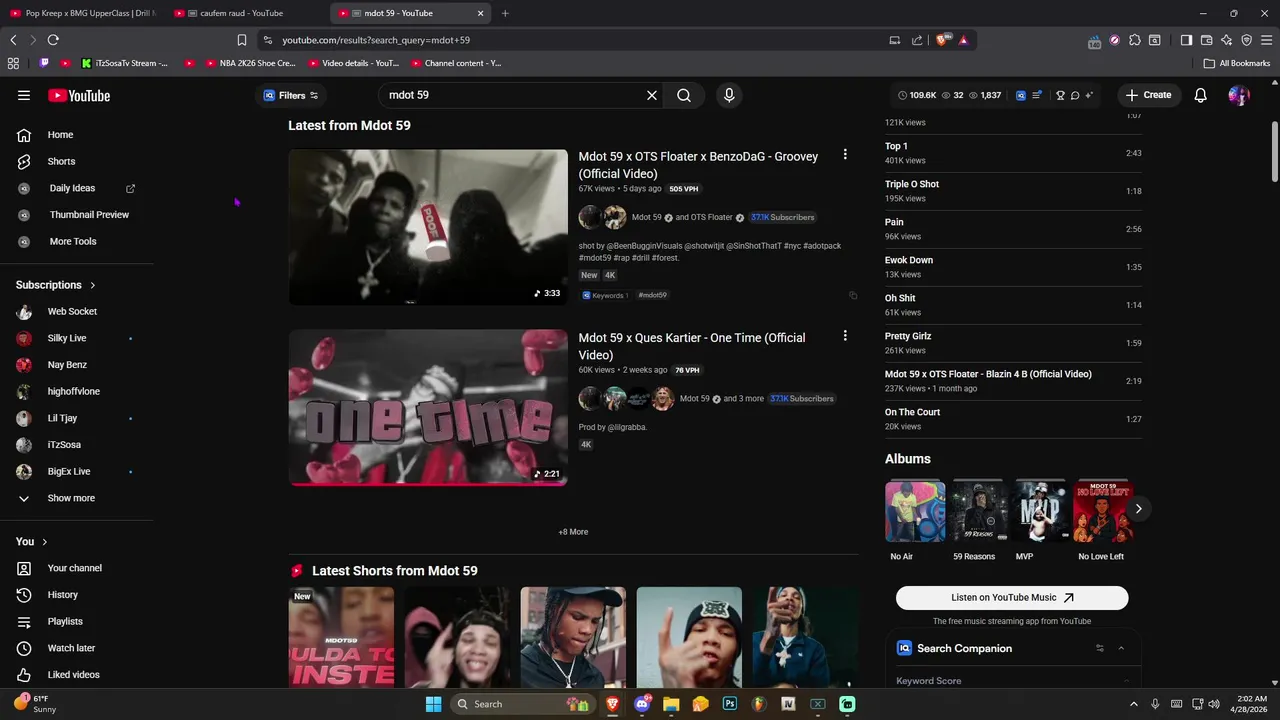This screenshot has height=720, width=1280.
Task: Click the sparkle icon in header stats bar
Action: click(x=1089, y=96)
